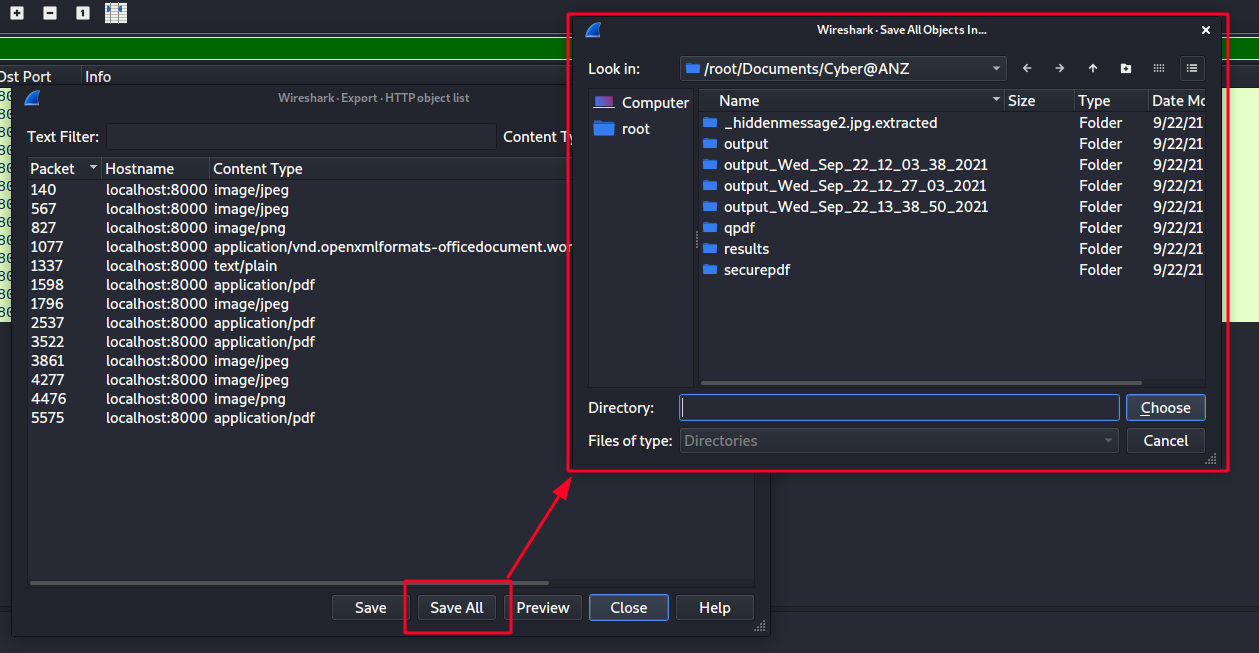Viewport: 1259px width, 653px height.
Task: Open the Look in path dropdown
Action: (996, 69)
